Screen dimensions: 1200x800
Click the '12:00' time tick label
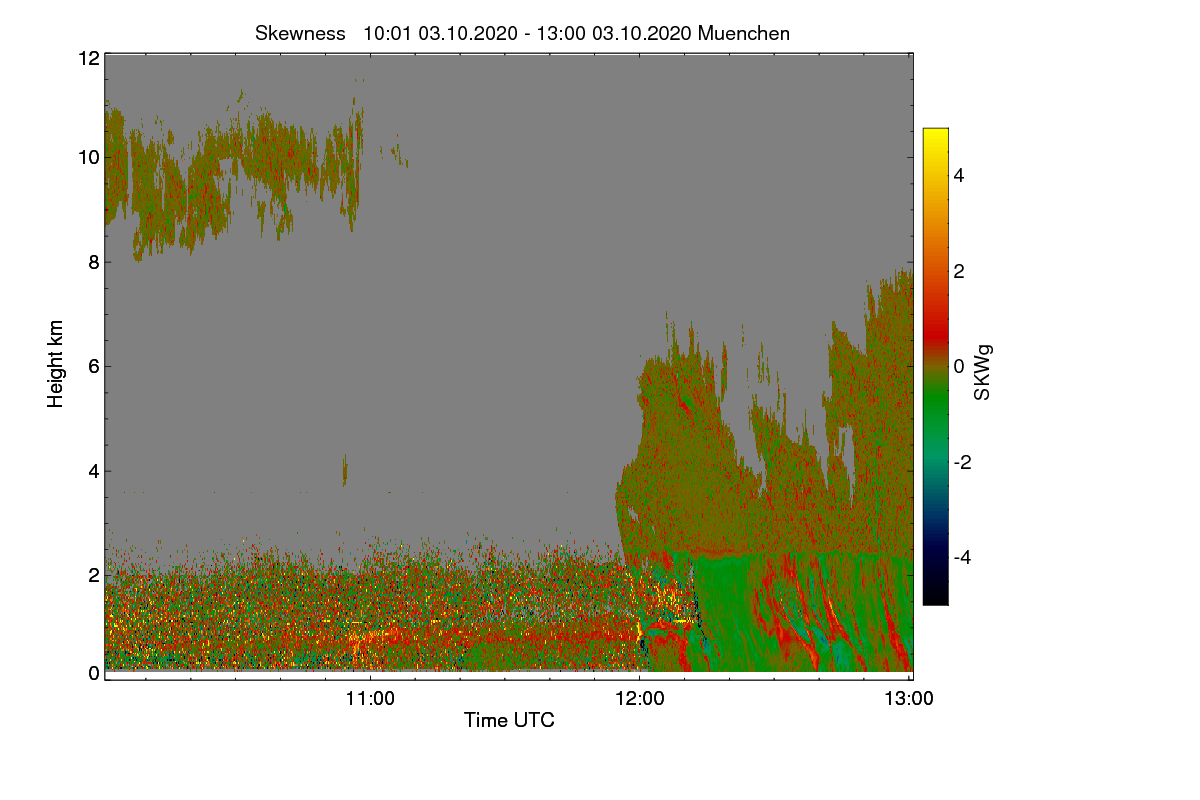pos(640,699)
